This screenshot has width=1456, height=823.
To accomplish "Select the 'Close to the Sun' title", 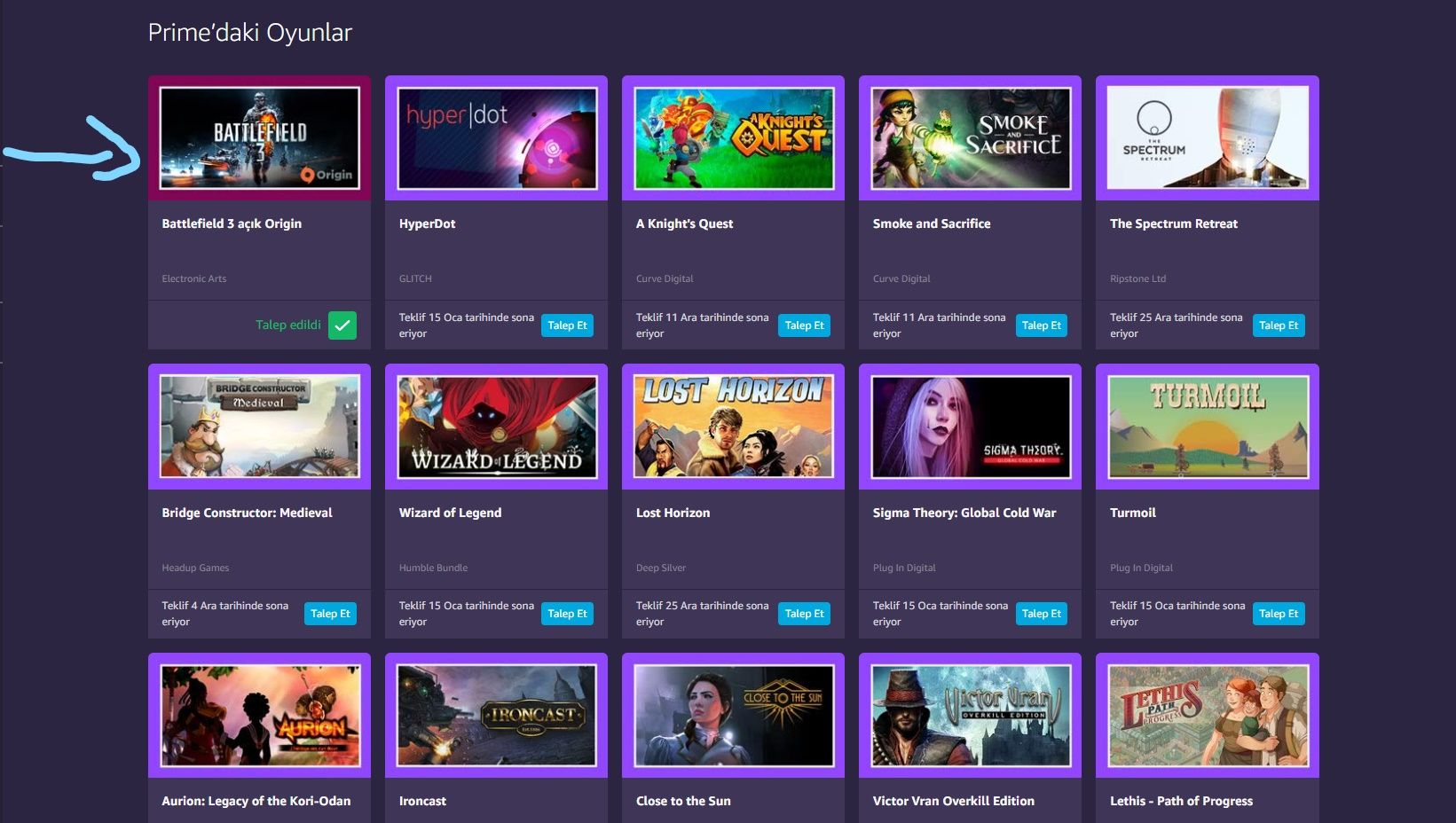I will pos(683,801).
